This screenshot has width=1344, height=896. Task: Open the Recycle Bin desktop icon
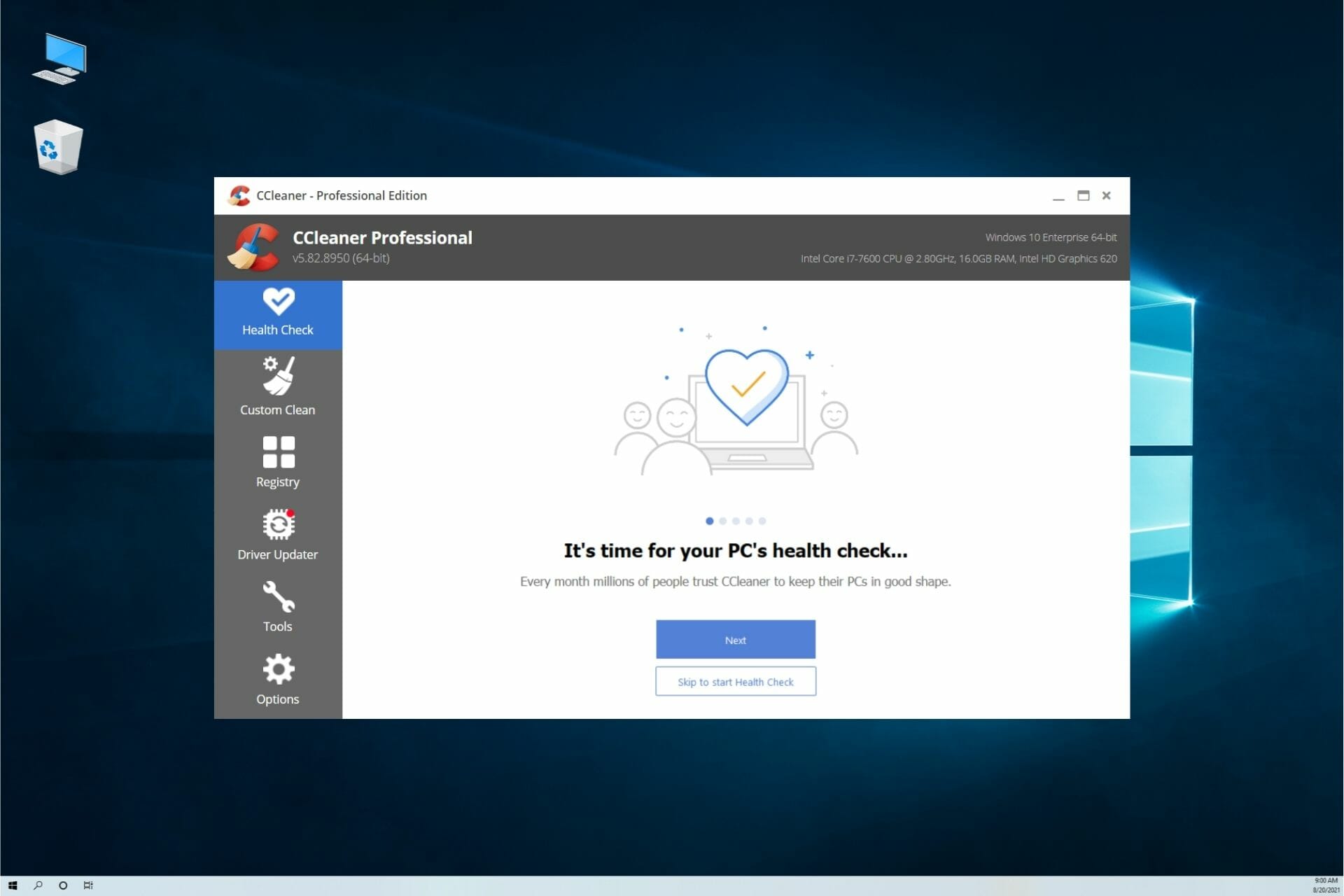[58, 147]
